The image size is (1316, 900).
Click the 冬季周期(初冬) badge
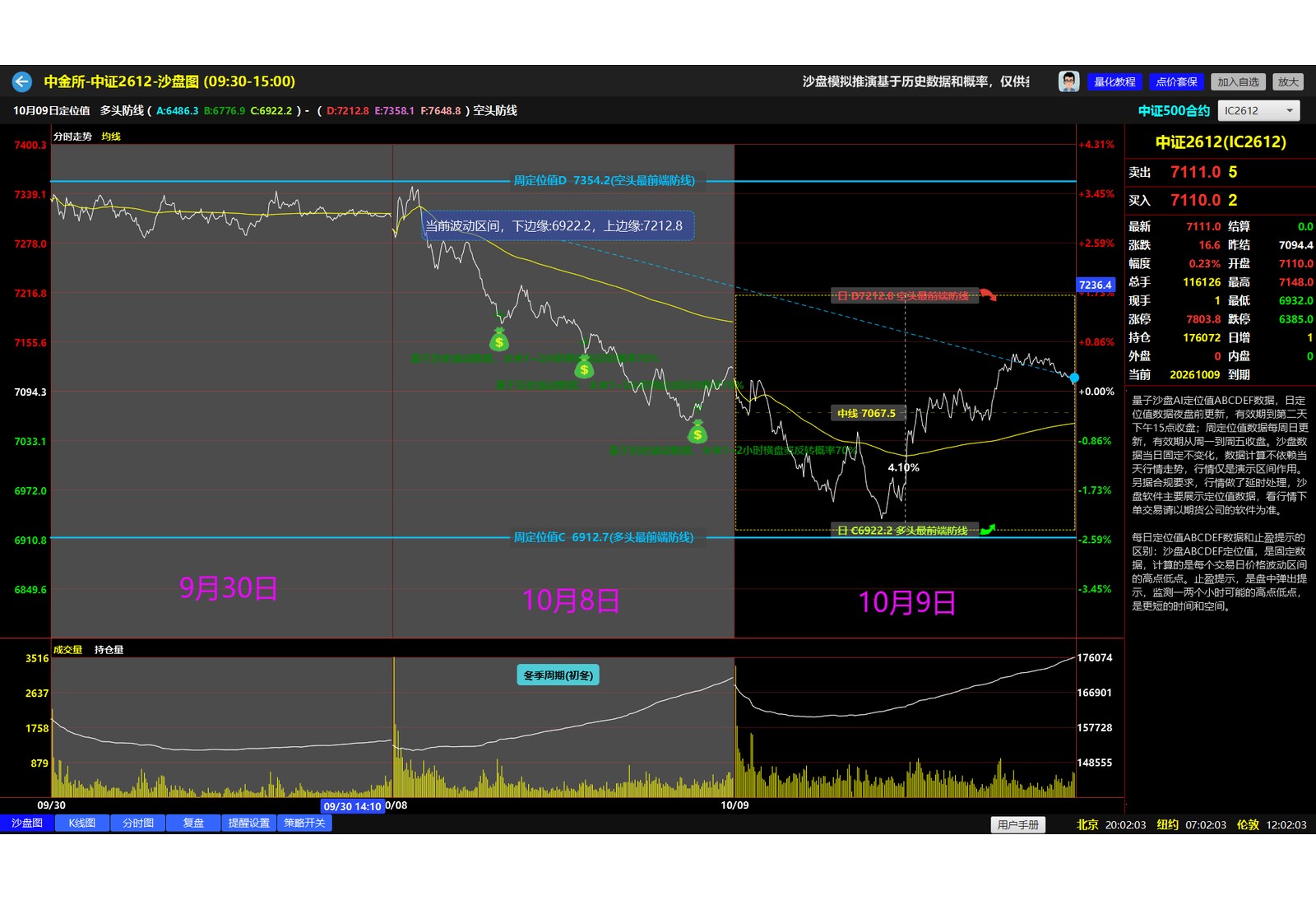558,675
